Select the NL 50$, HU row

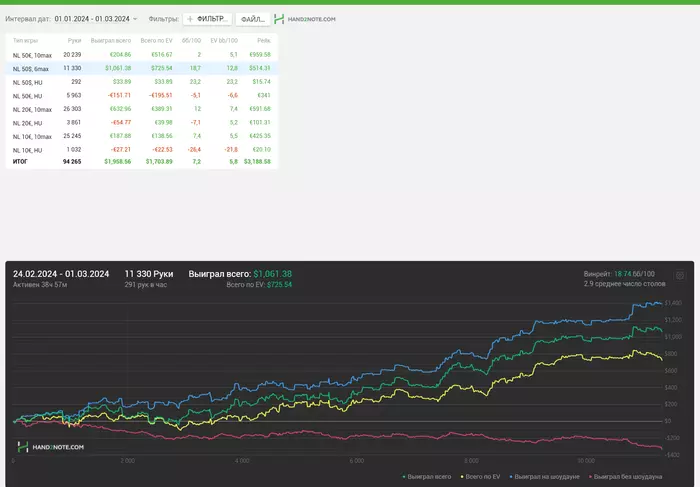point(142,82)
